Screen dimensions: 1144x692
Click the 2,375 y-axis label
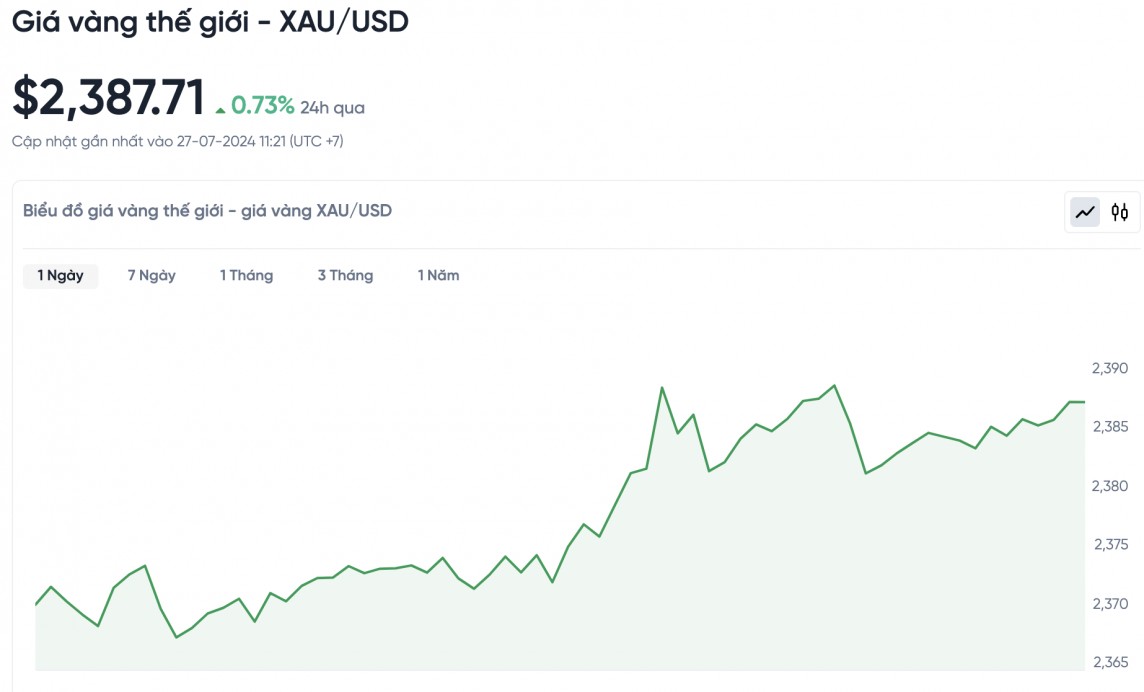tap(1110, 545)
